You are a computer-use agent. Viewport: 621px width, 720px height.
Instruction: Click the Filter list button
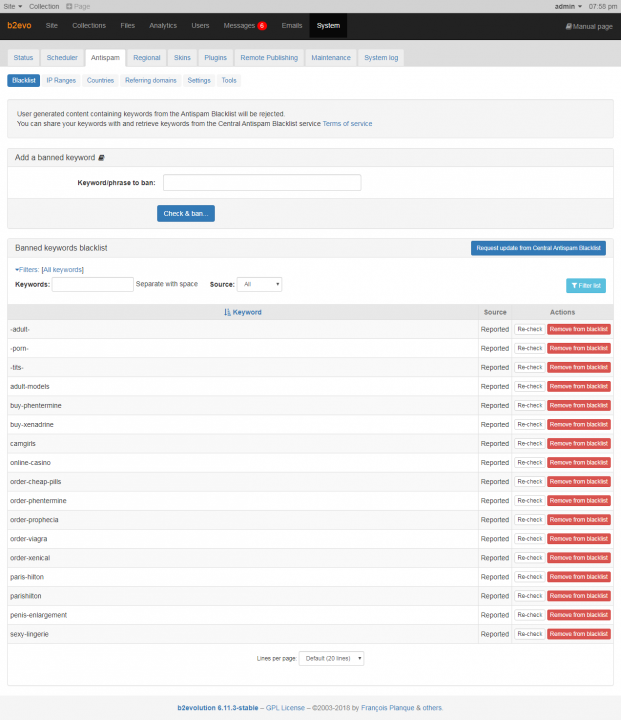pos(586,286)
